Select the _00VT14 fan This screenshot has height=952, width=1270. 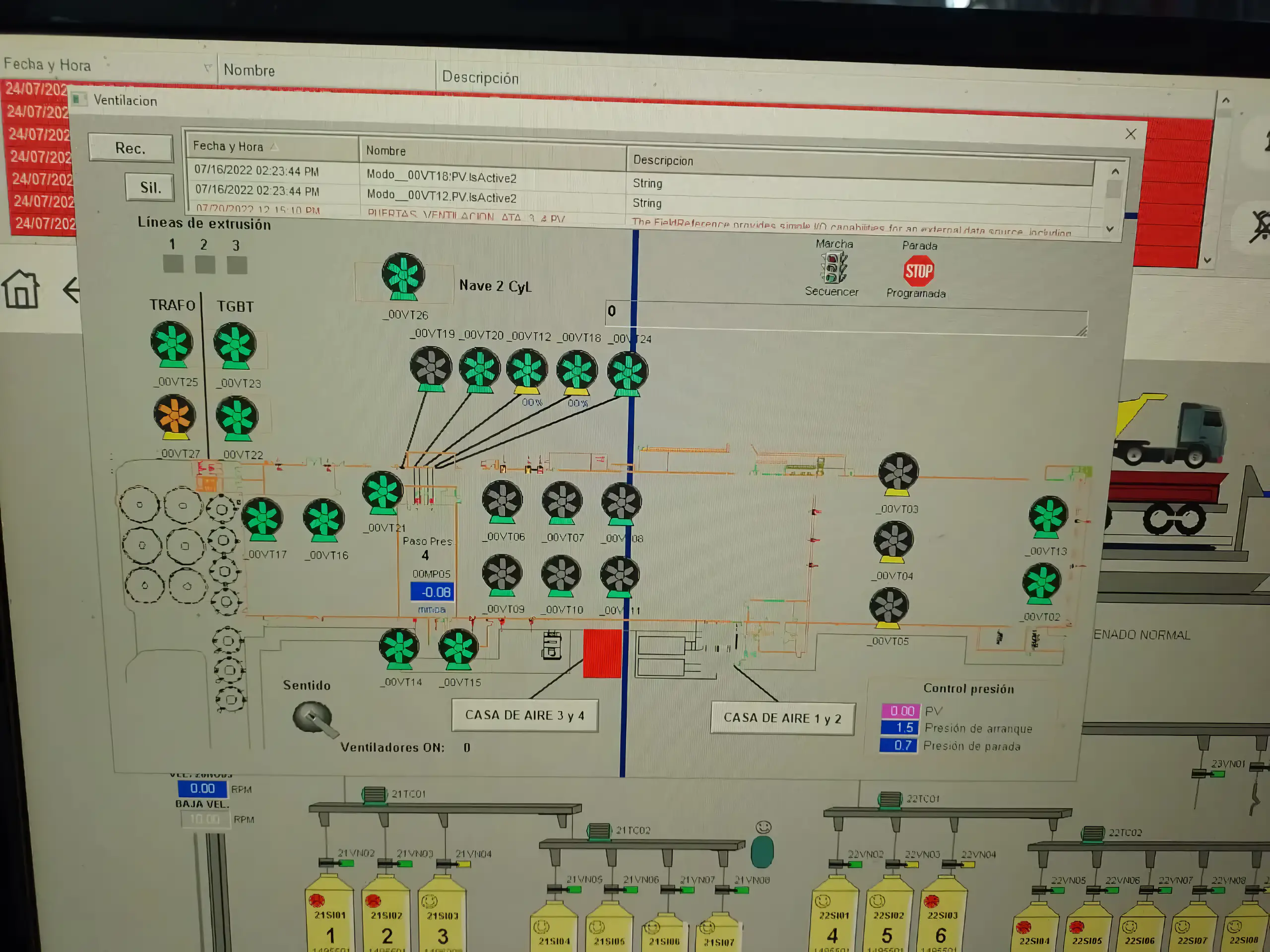399,649
